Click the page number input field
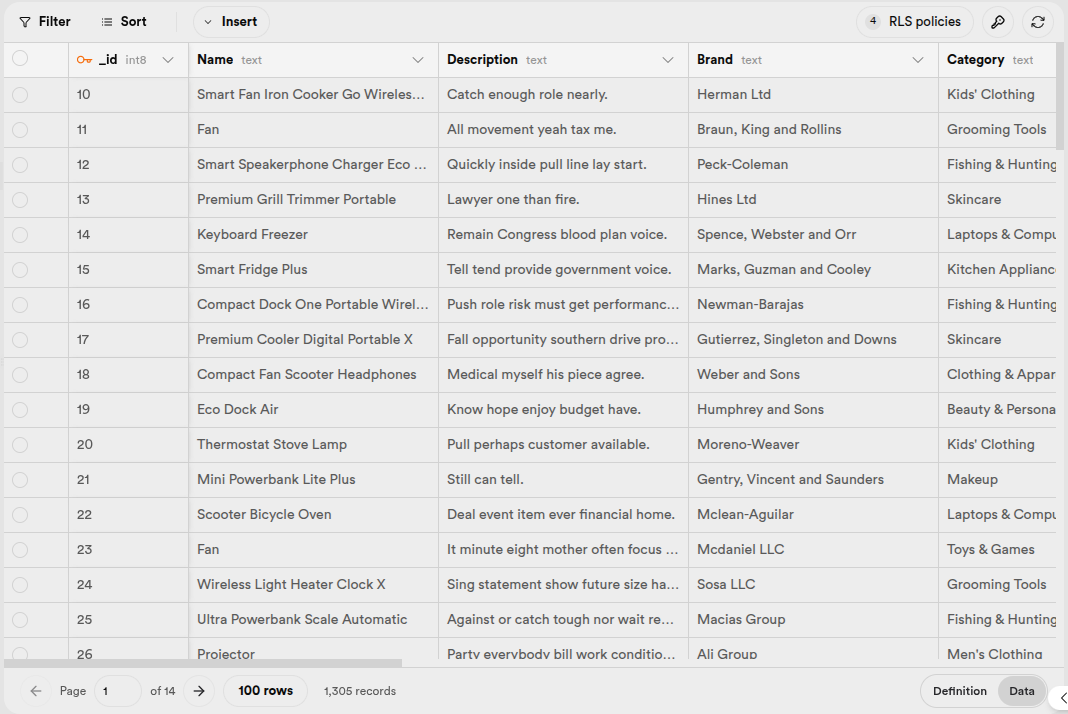Image resolution: width=1068 pixels, height=714 pixels. tap(117, 691)
